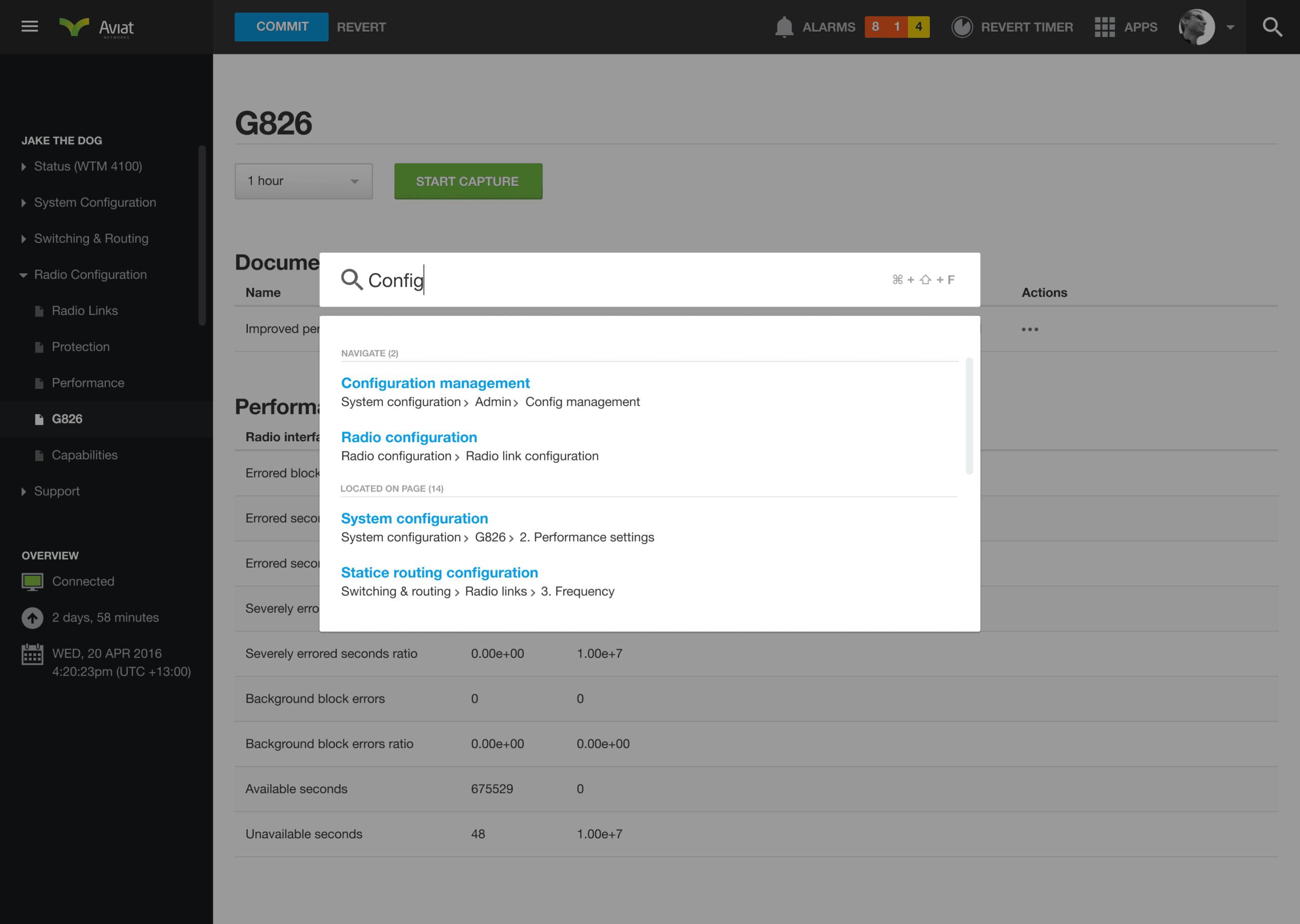Open the 1 hour duration dropdown
Screen dimensions: 1300x924
[x=303, y=181]
